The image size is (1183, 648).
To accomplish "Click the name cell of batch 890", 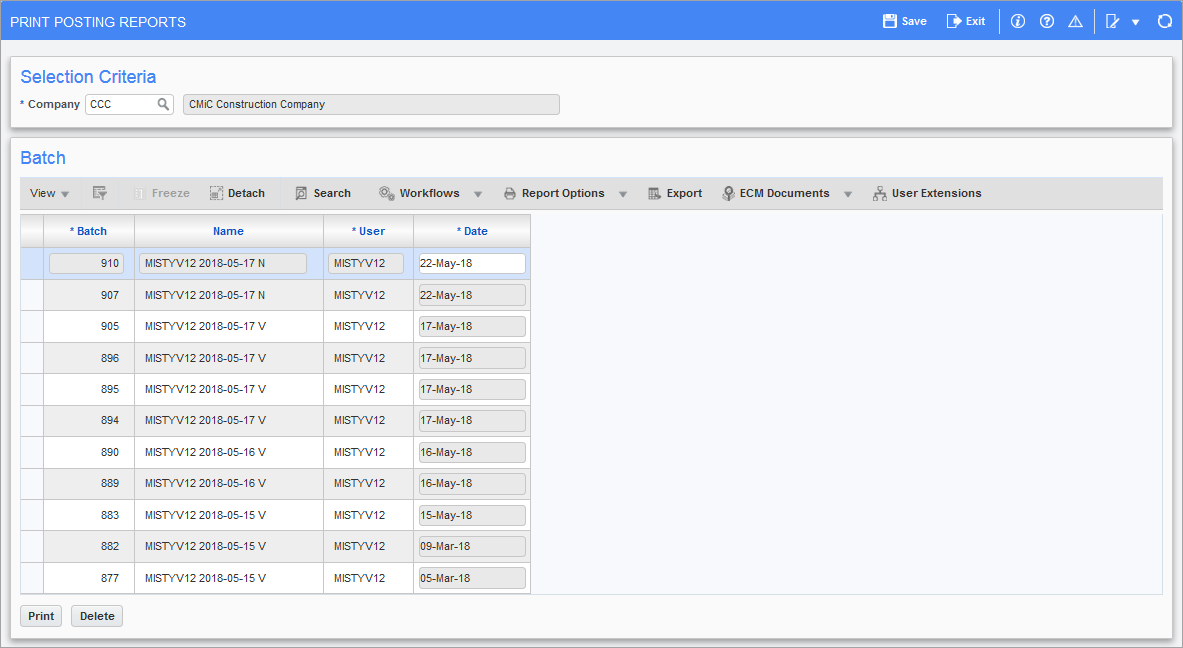I will pos(229,452).
